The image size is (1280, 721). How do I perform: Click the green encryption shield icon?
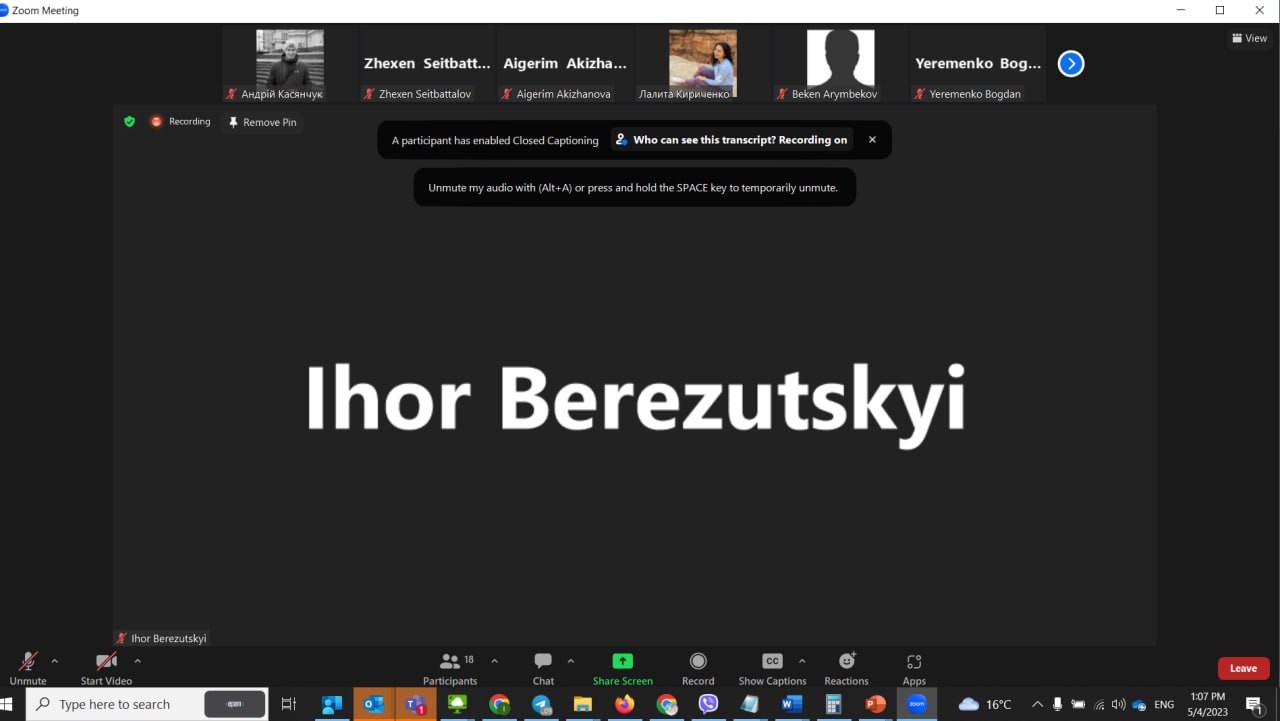pyautogui.click(x=129, y=122)
